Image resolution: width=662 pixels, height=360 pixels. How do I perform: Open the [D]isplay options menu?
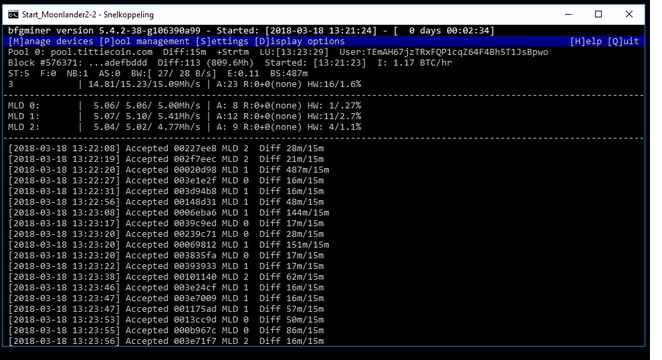pos(299,41)
